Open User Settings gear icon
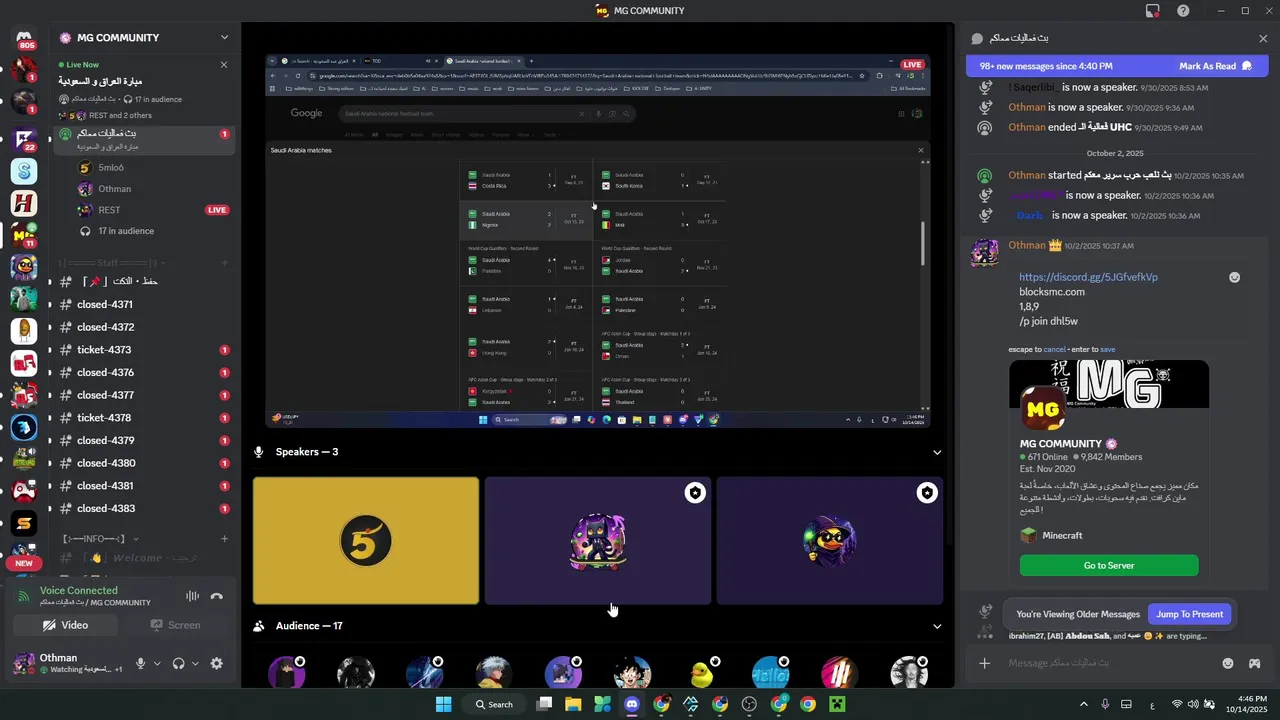 coord(216,663)
